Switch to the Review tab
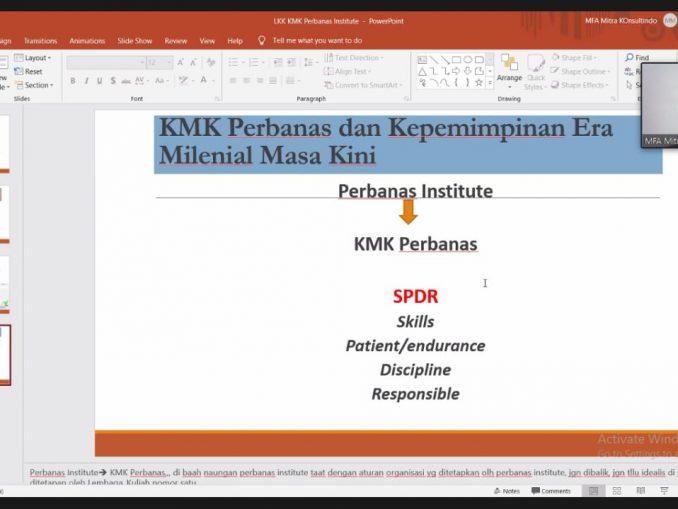This screenshot has width=678, height=509. pyautogui.click(x=176, y=41)
